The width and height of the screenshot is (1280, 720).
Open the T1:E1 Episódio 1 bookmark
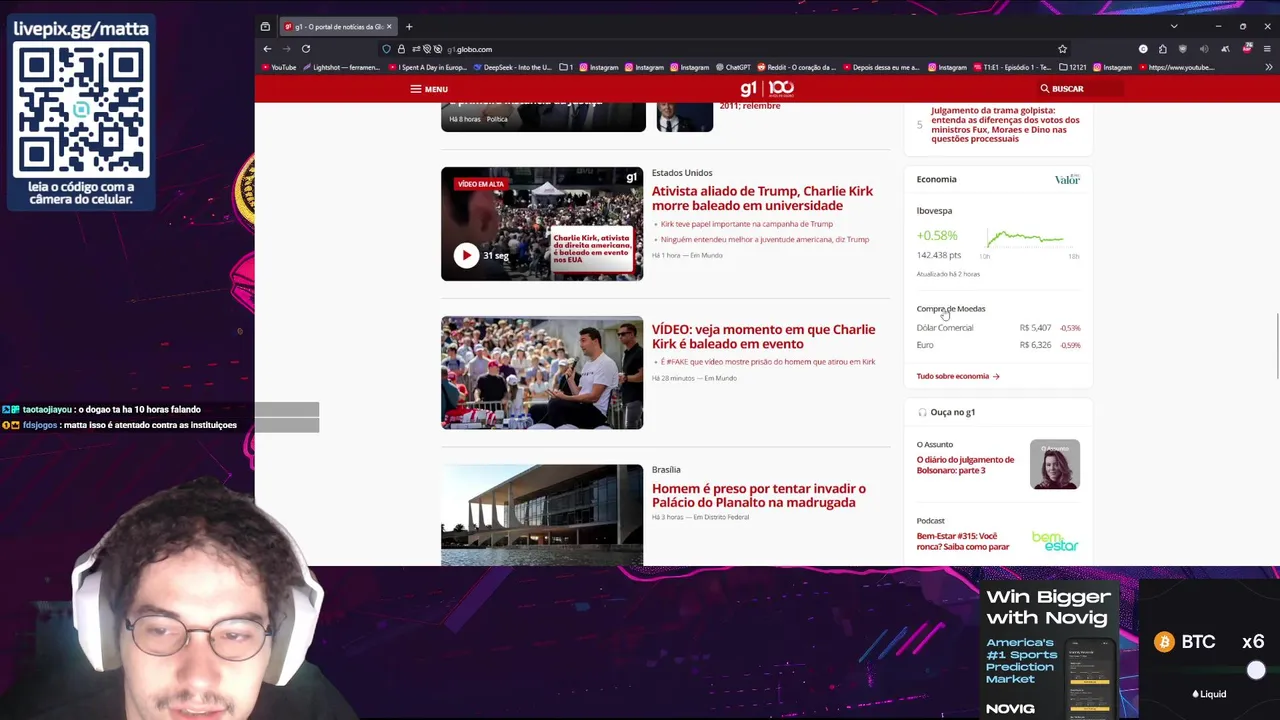[x=1012, y=68]
